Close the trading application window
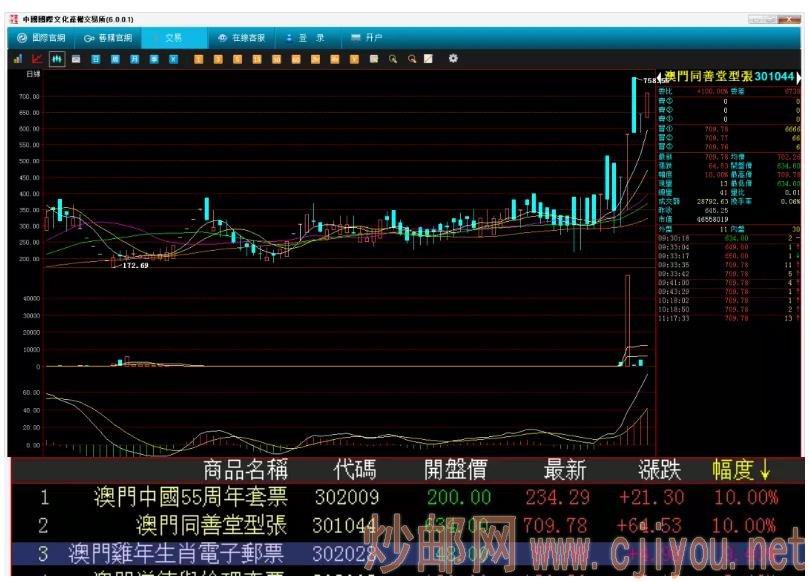Viewport: 809px width, 582px height. tap(789, 19)
